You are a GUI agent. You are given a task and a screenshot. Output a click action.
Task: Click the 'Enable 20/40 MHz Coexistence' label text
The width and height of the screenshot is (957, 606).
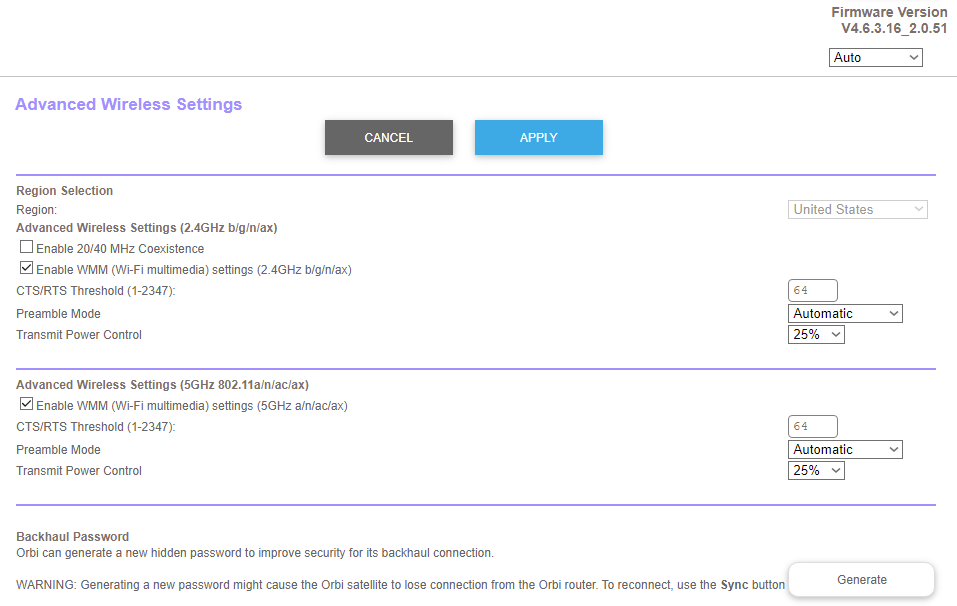click(120, 249)
